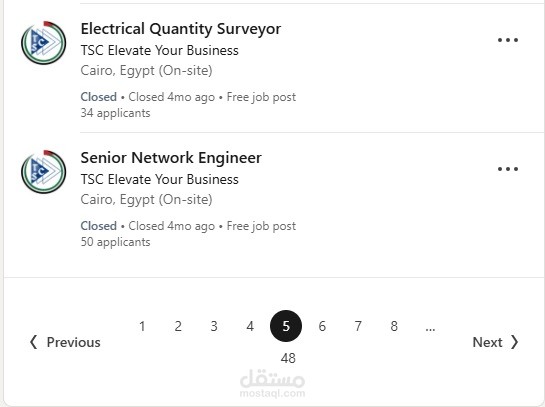Click the Previous page chevron arrow
The height and width of the screenshot is (407, 545).
33,342
